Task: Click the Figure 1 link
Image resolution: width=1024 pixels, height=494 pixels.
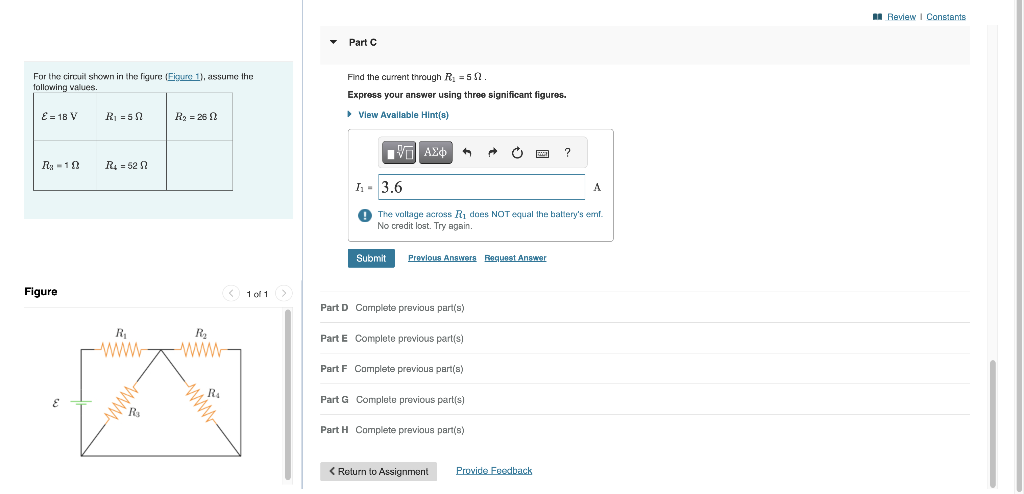Action: [185, 76]
